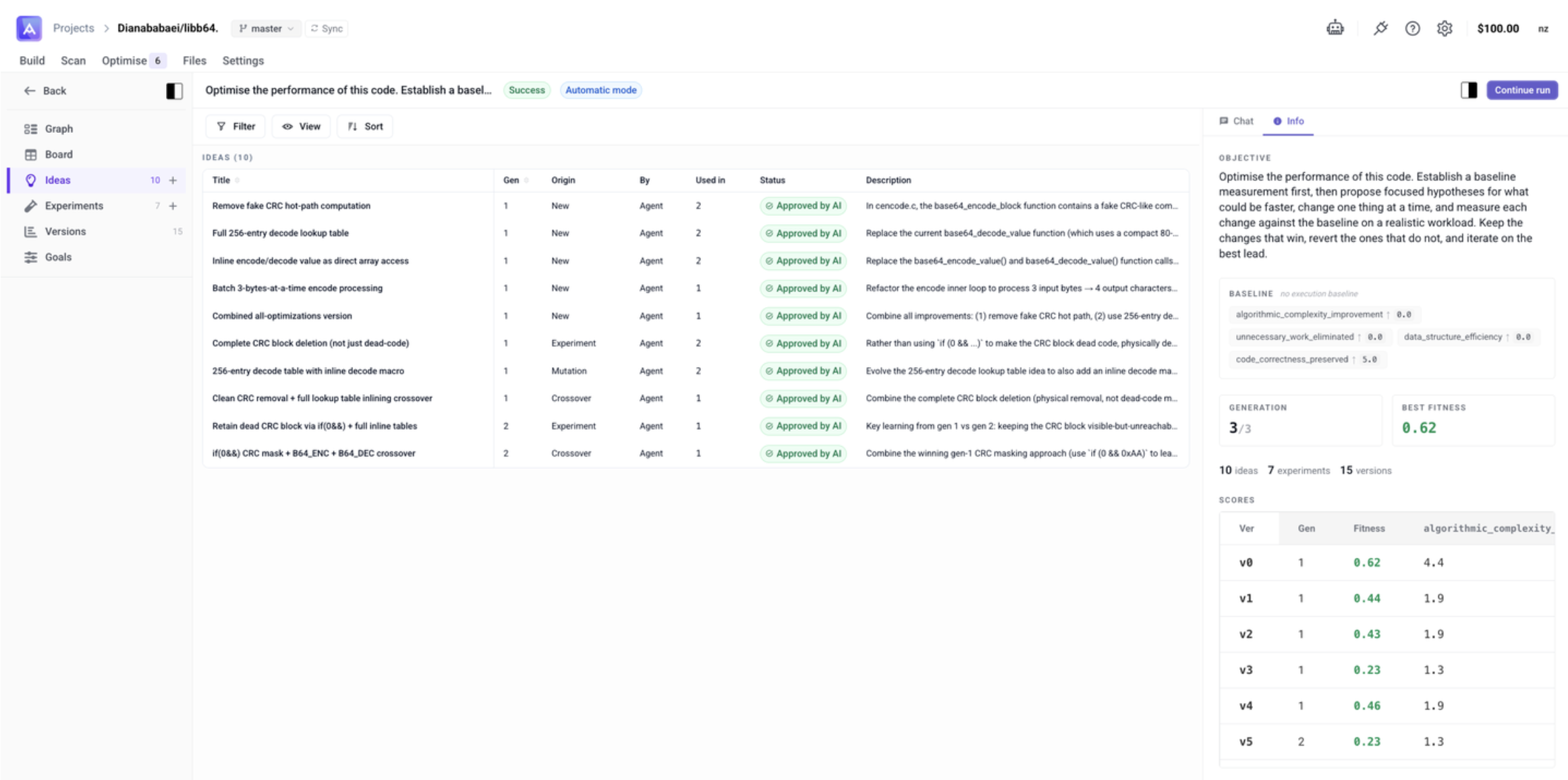Click 'Approved by AI' status for Remove fake CRC row
Image resolution: width=1568 pixels, height=780 pixels.
click(x=803, y=206)
